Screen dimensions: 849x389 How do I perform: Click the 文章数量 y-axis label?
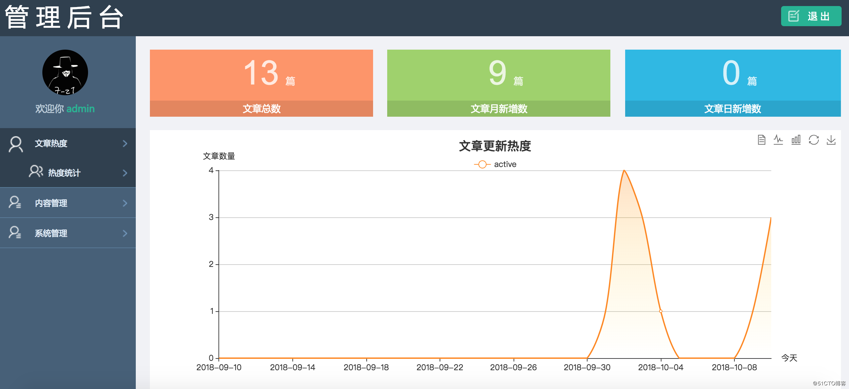click(x=219, y=156)
